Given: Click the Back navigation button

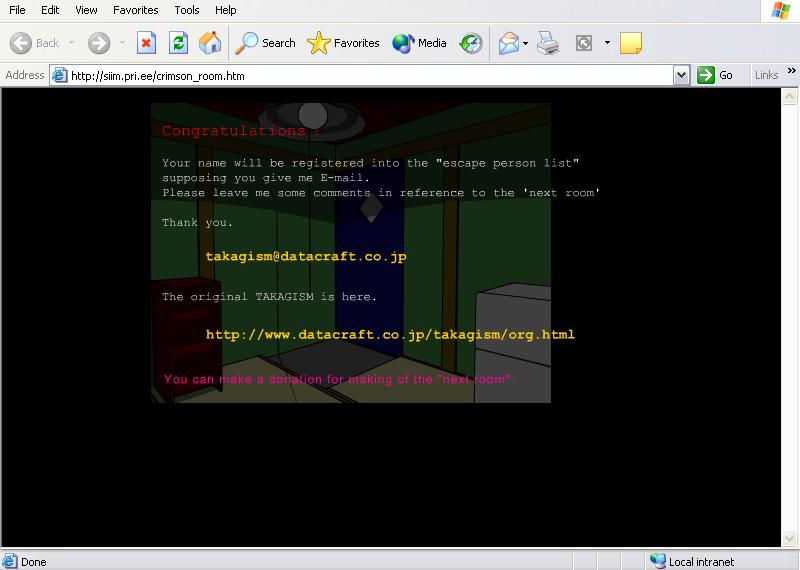Looking at the screenshot, I should [35, 43].
